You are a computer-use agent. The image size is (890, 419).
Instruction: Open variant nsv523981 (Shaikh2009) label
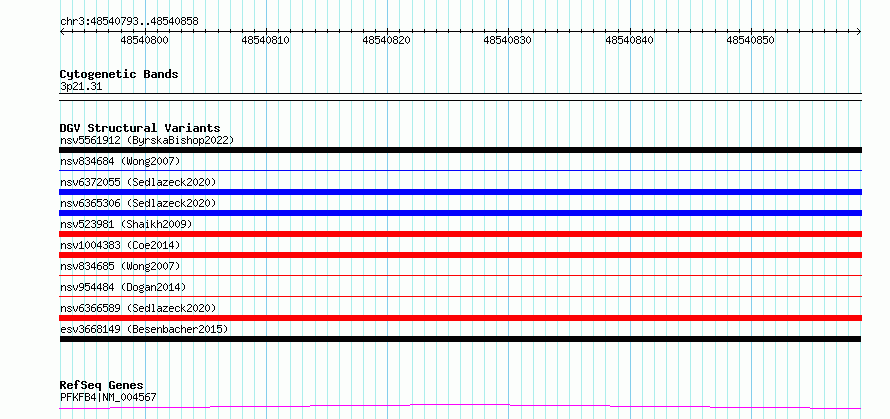point(126,224)
